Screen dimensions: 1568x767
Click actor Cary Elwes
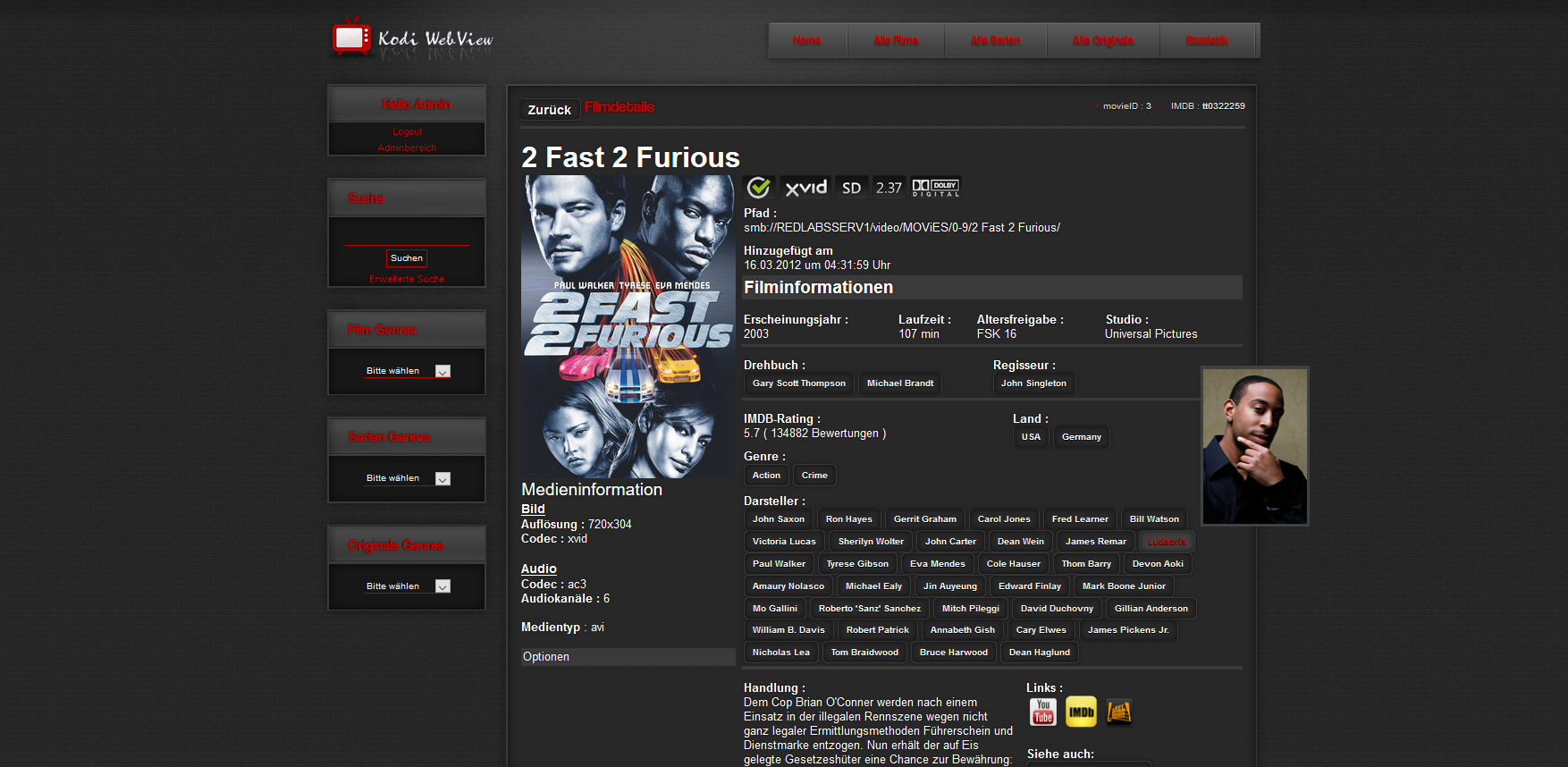(x=1041, y=630)
